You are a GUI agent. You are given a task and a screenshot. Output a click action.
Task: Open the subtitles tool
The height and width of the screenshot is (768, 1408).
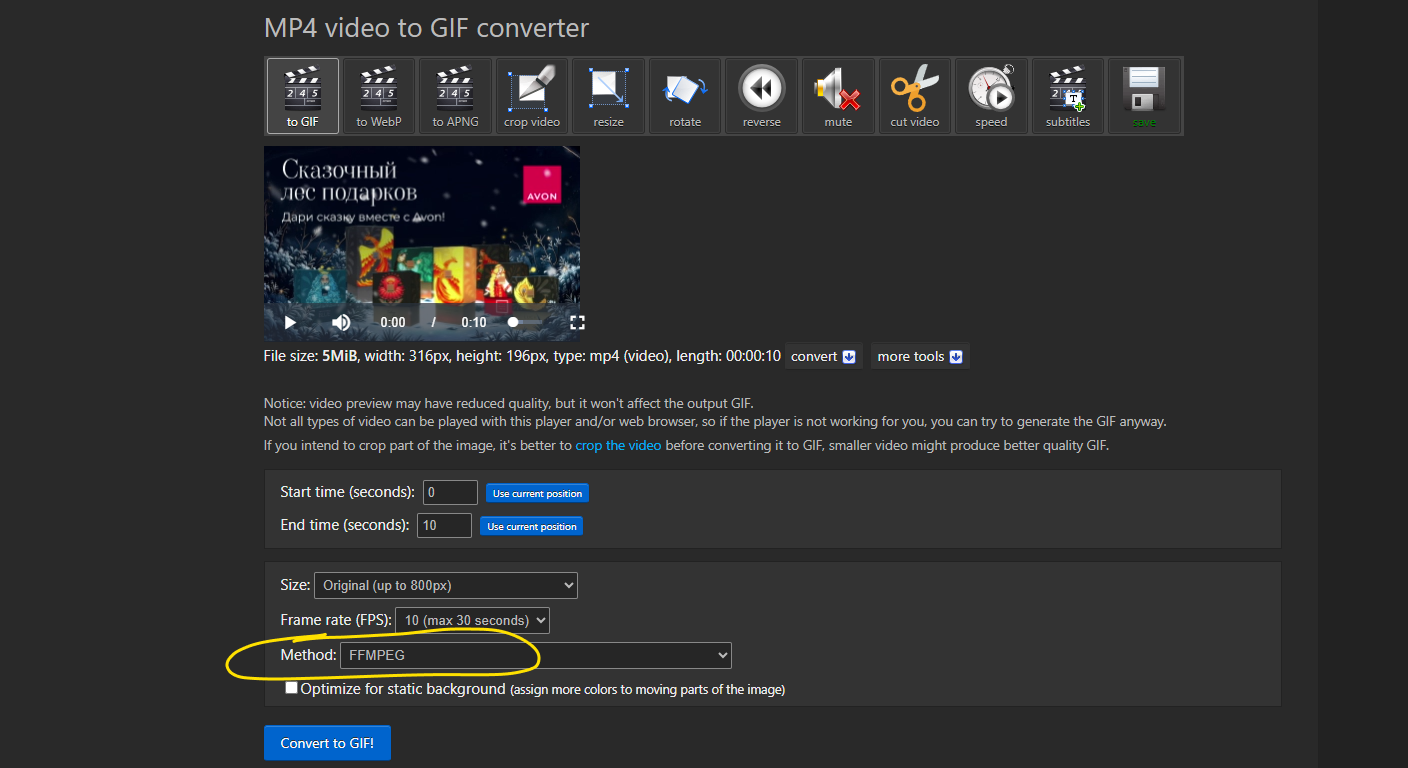click(x=1067, y=96)
